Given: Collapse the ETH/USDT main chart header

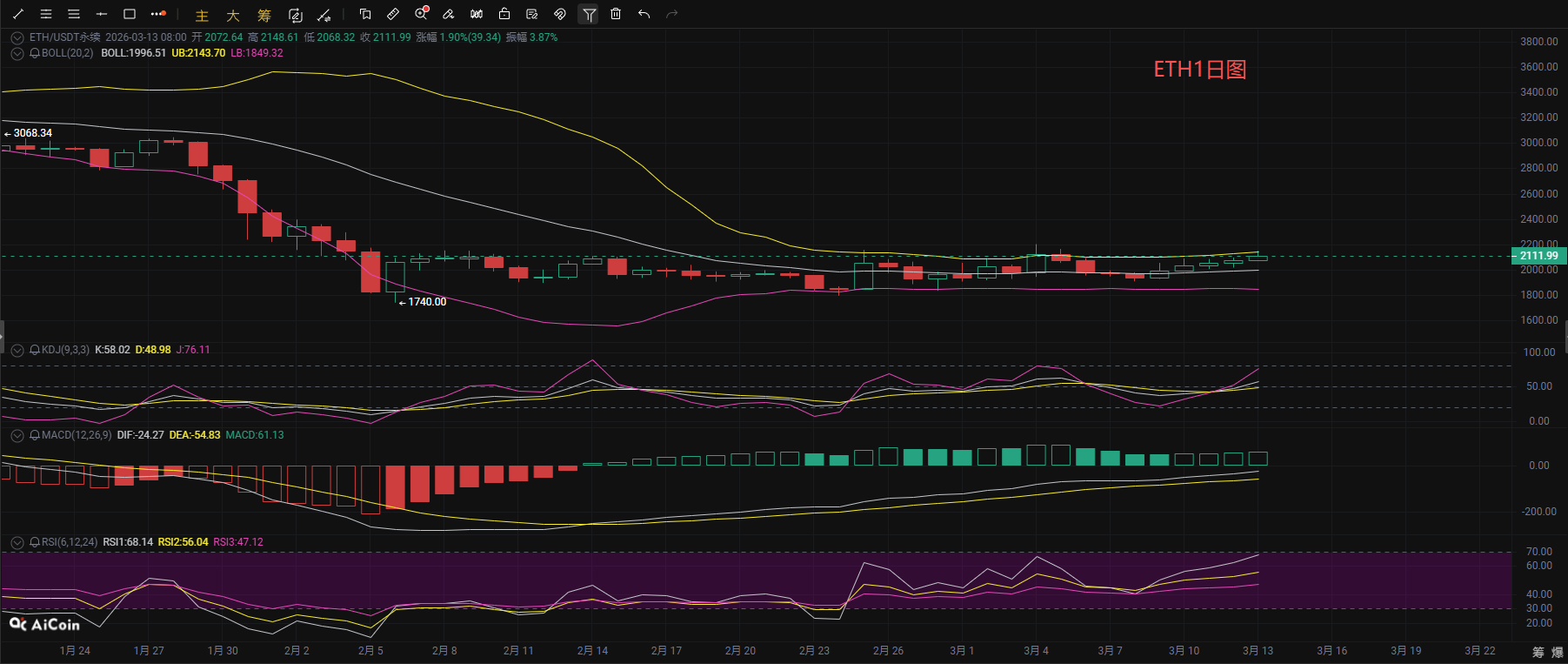Looking at the screenshot, I should (x=17, y=37).
